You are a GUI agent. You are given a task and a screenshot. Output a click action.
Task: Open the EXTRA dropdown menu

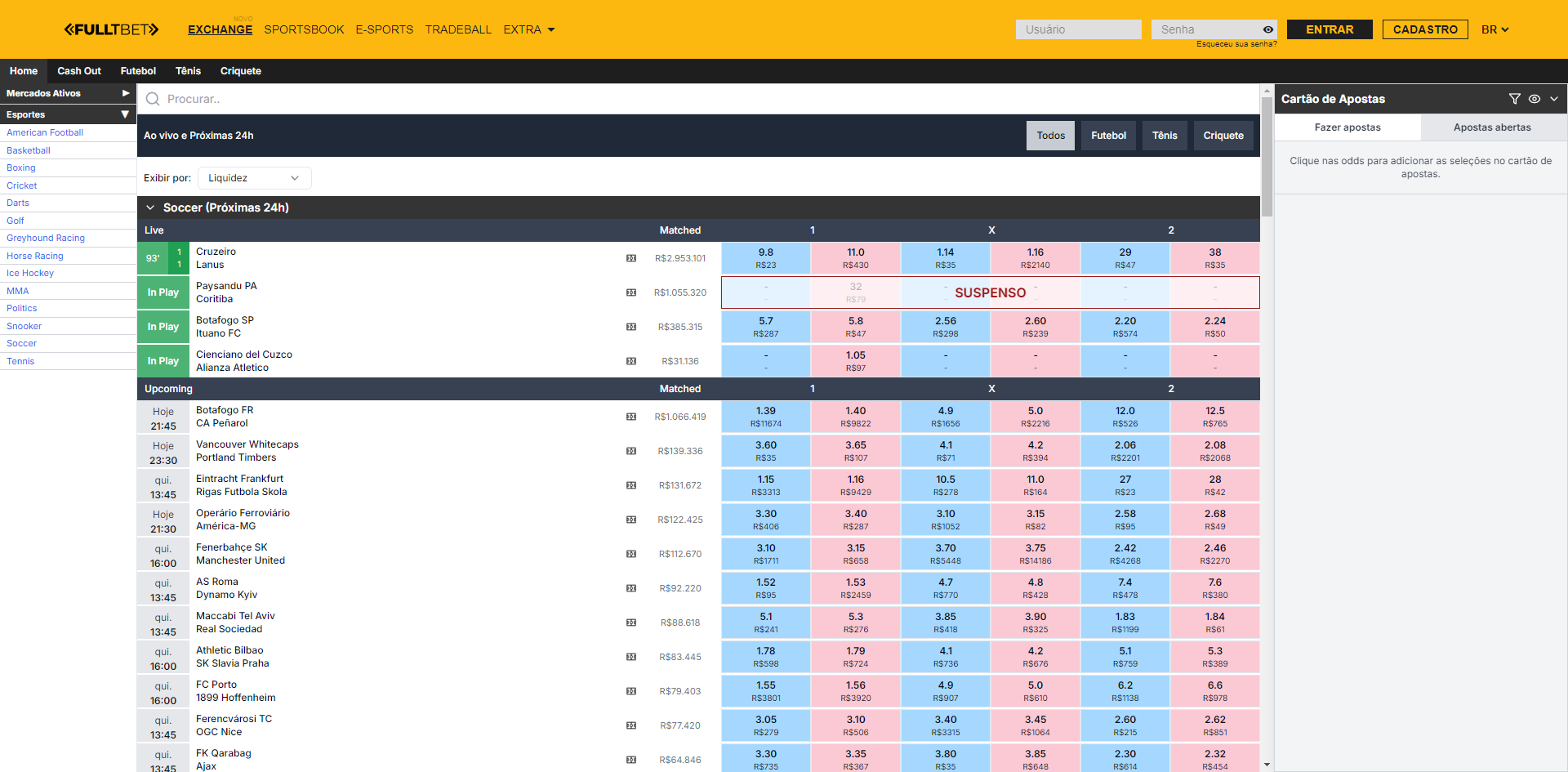pyautogui.click(x=529, y=29)
